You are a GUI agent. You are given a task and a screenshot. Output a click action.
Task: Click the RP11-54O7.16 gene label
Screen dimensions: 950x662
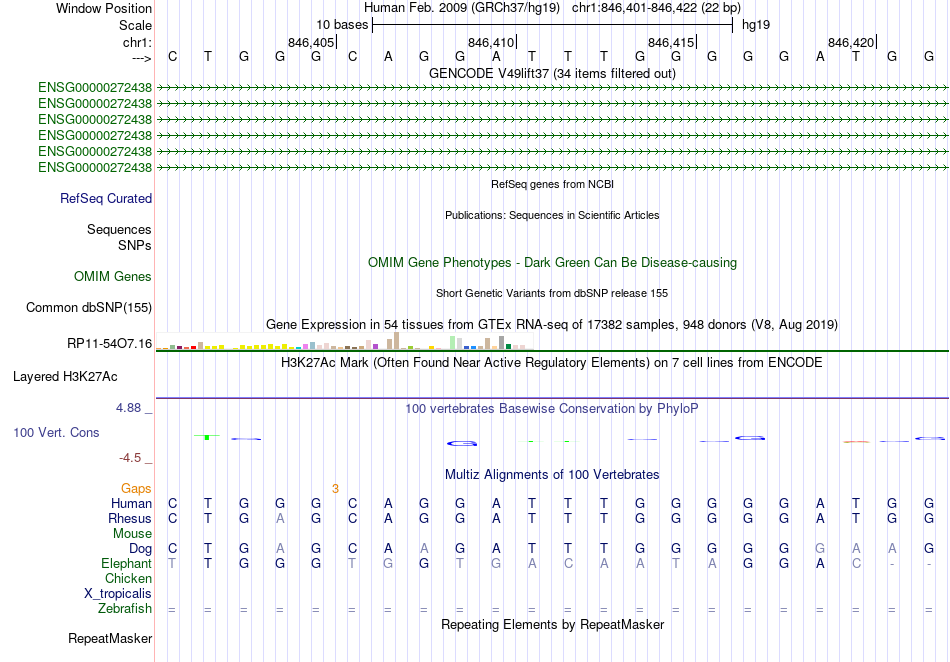(109, 343)
